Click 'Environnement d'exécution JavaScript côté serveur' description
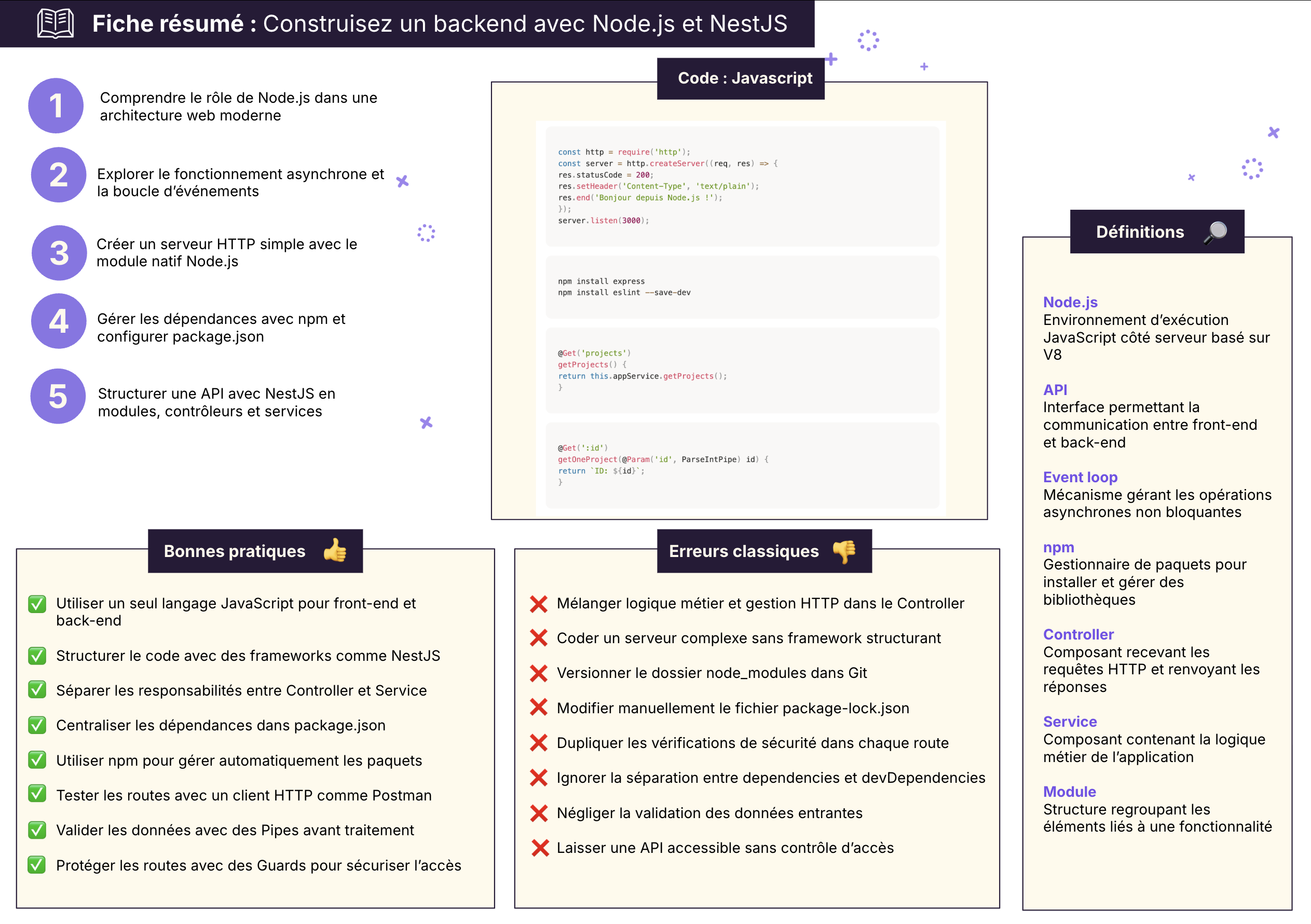Viewport: 1311px width, 924px height. [x=1156, y=337]
